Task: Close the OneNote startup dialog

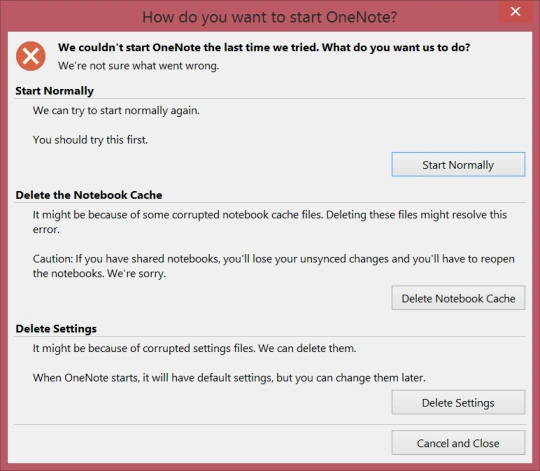Action: point(515,11)
